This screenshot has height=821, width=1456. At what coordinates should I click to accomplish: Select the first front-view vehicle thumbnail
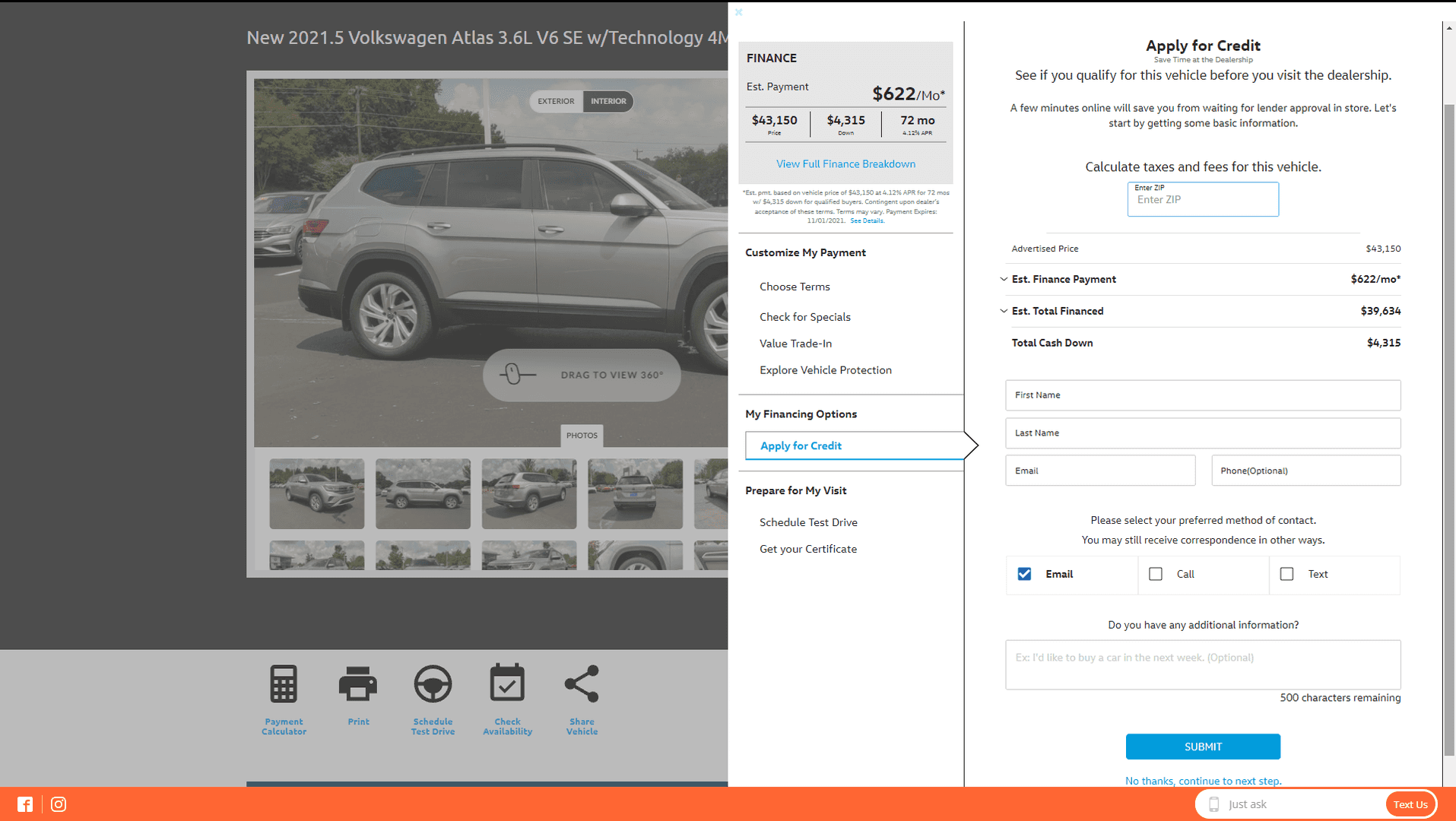pos(316,493)
